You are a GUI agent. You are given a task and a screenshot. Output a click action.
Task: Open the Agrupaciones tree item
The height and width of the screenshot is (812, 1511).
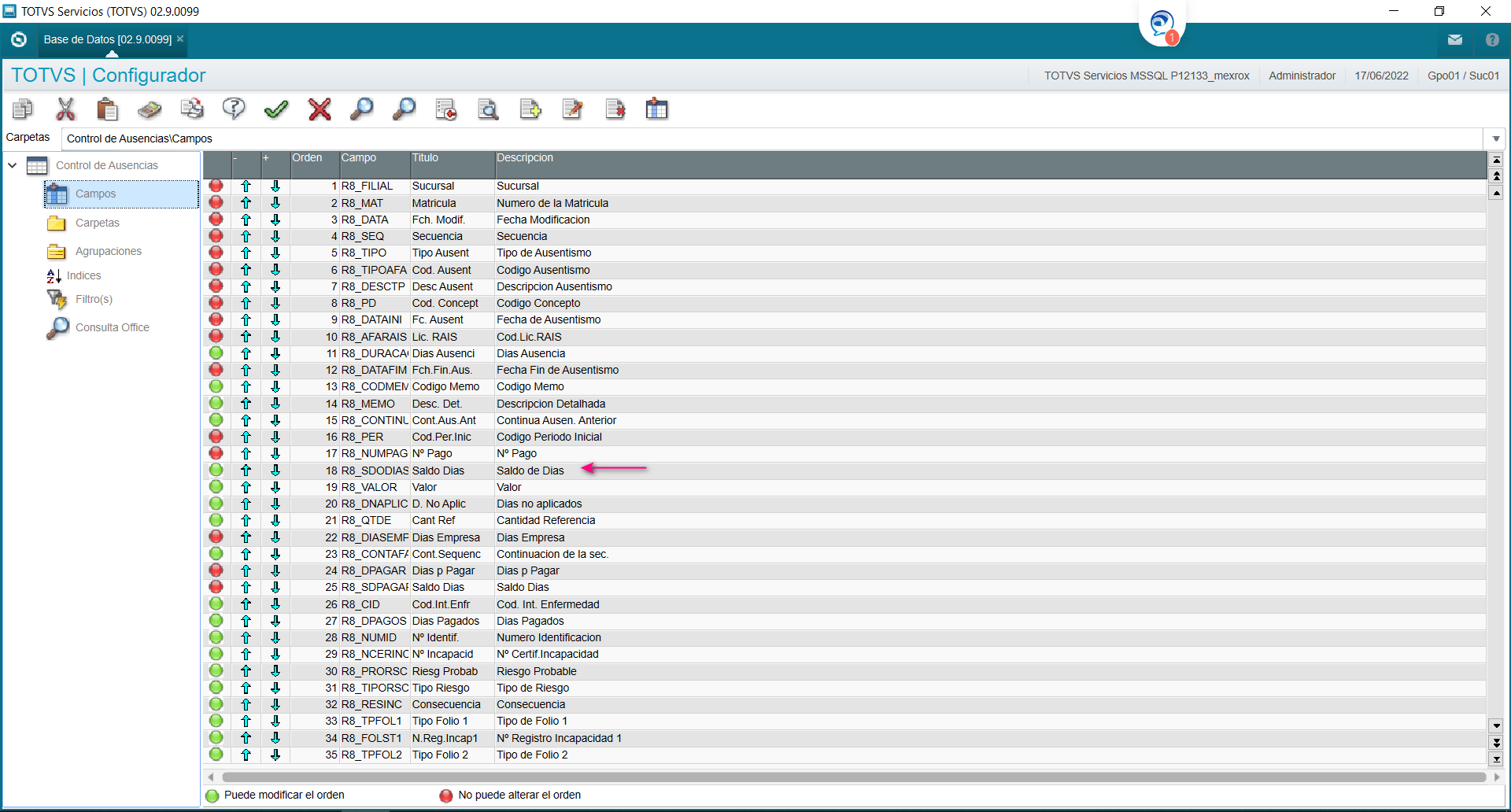tap(109, 251)
